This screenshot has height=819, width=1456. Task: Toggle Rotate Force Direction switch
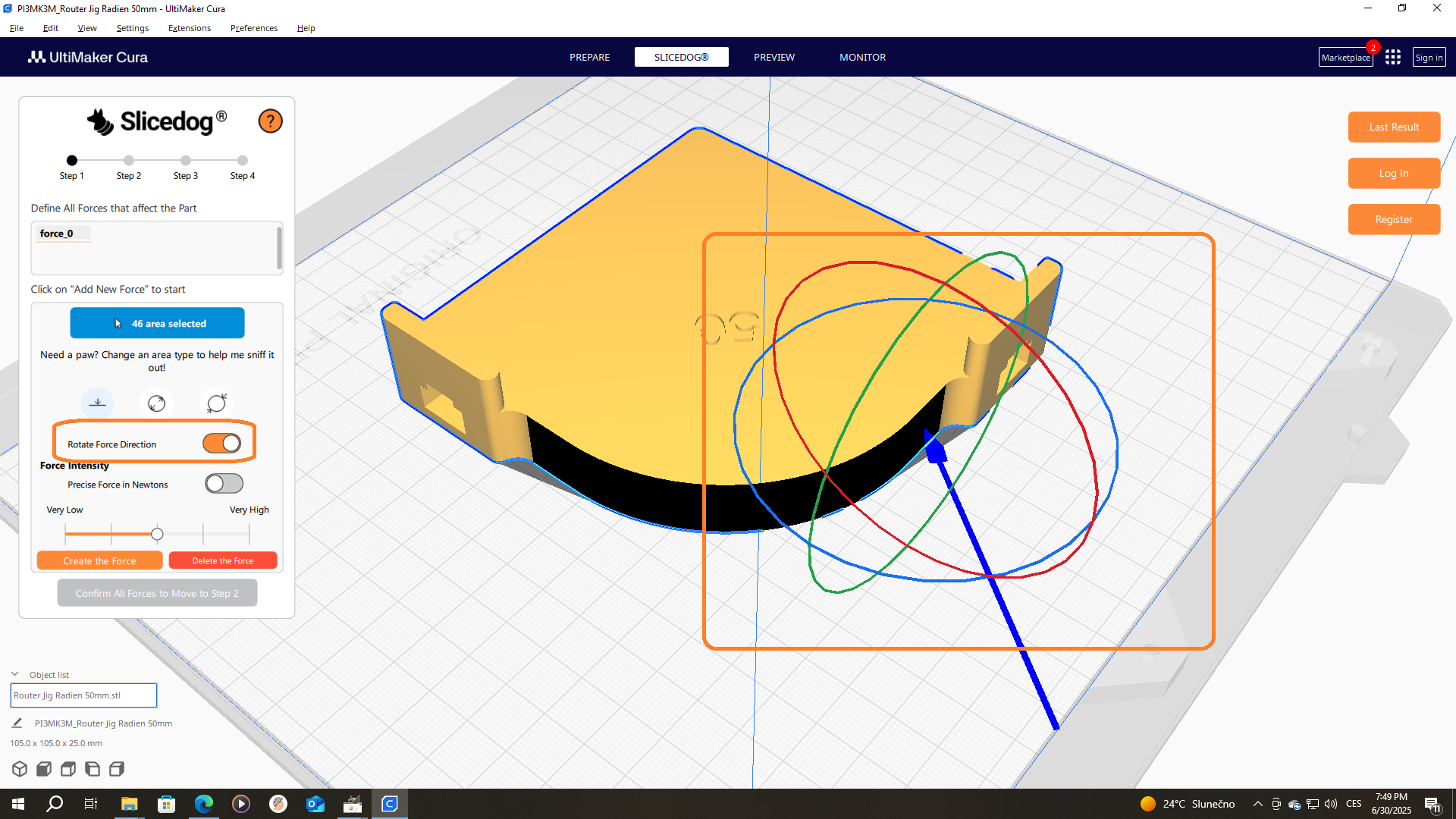[x=222, y=444]
